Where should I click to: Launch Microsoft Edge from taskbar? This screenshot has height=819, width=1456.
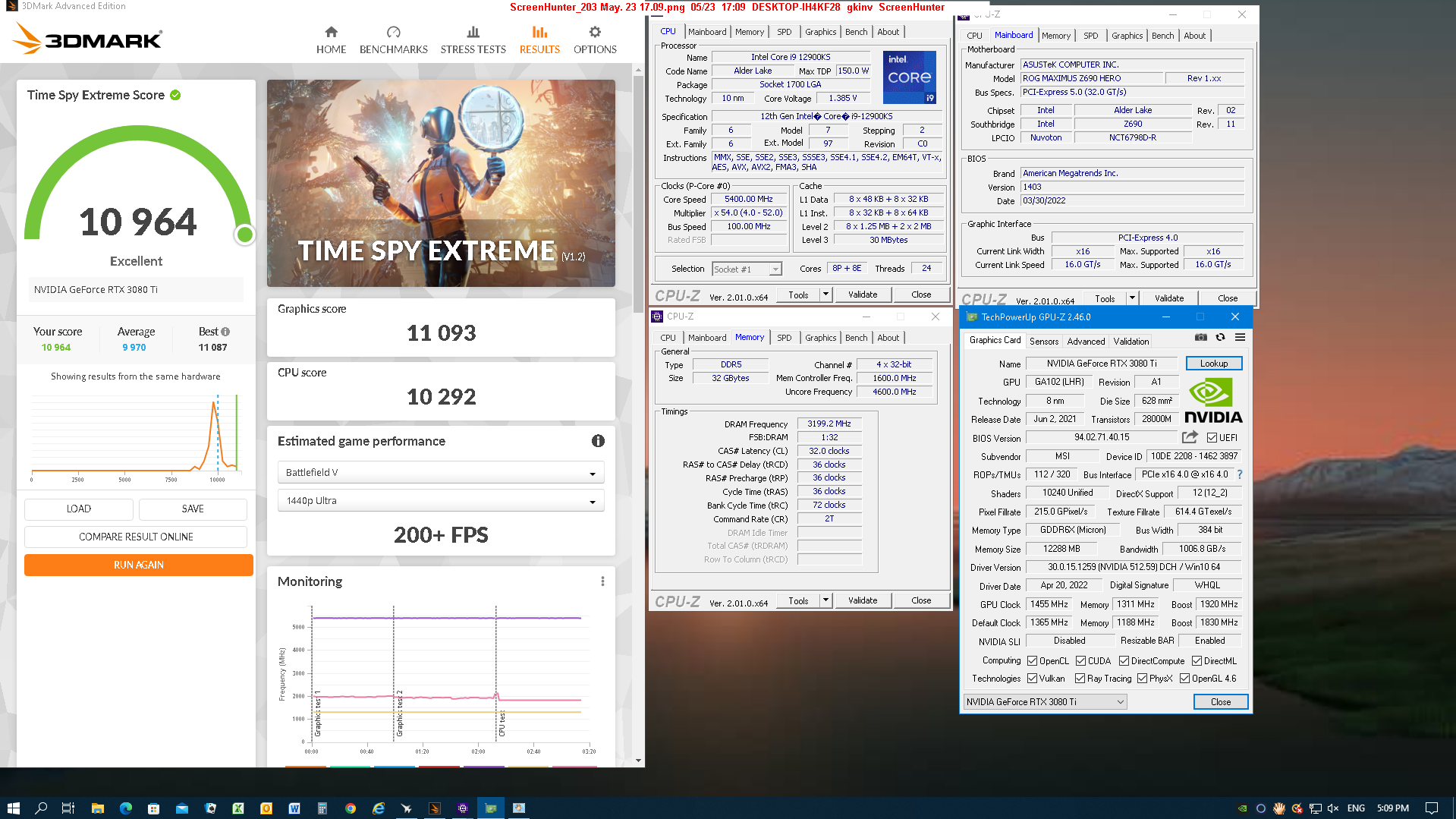coord(125,808)
